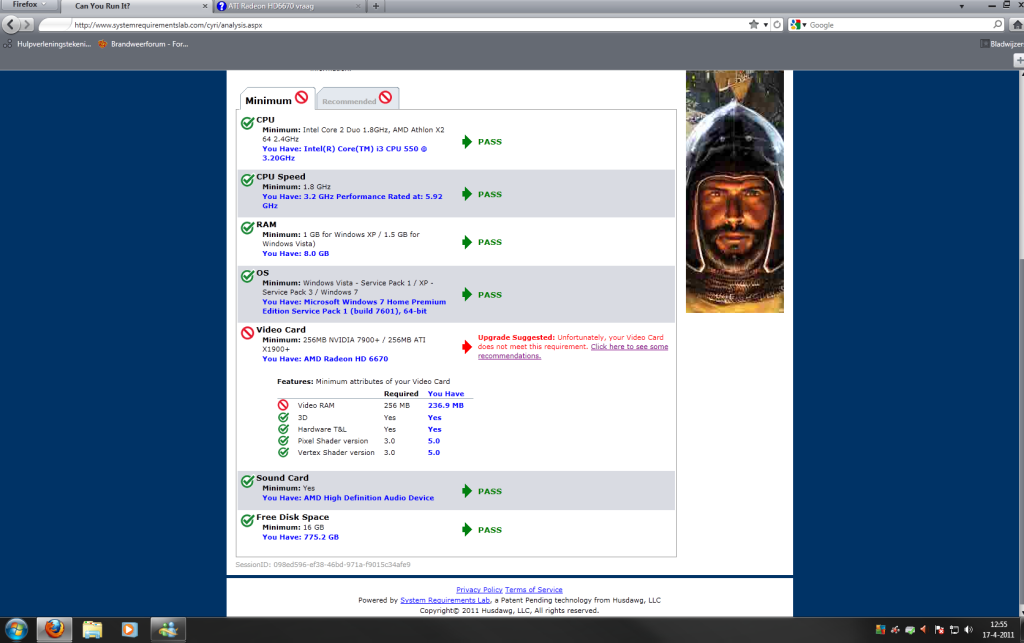
Task: Open the Firefox home page icon
Action: tap(1017, 25)
